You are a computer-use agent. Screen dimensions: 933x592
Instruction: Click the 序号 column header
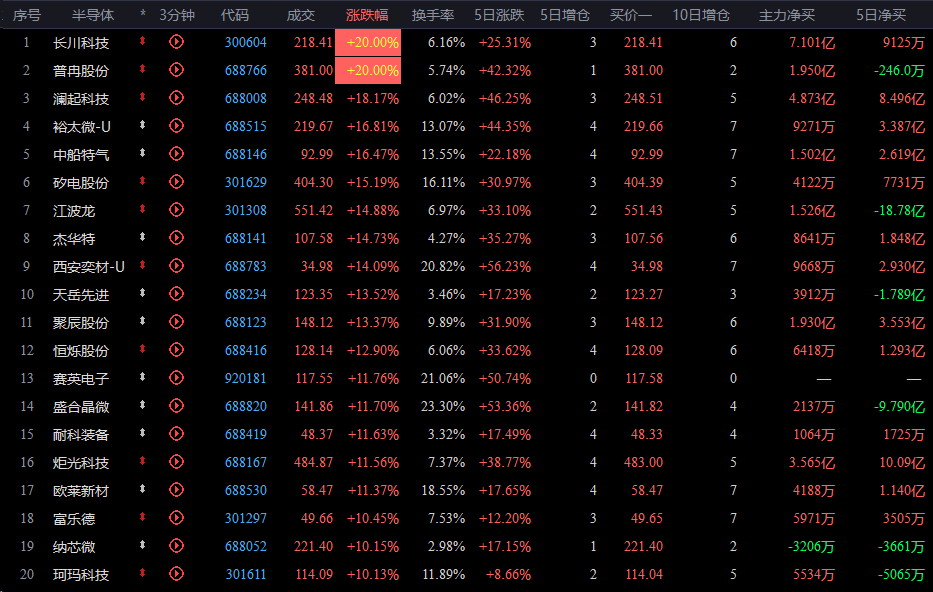[27, 15]
